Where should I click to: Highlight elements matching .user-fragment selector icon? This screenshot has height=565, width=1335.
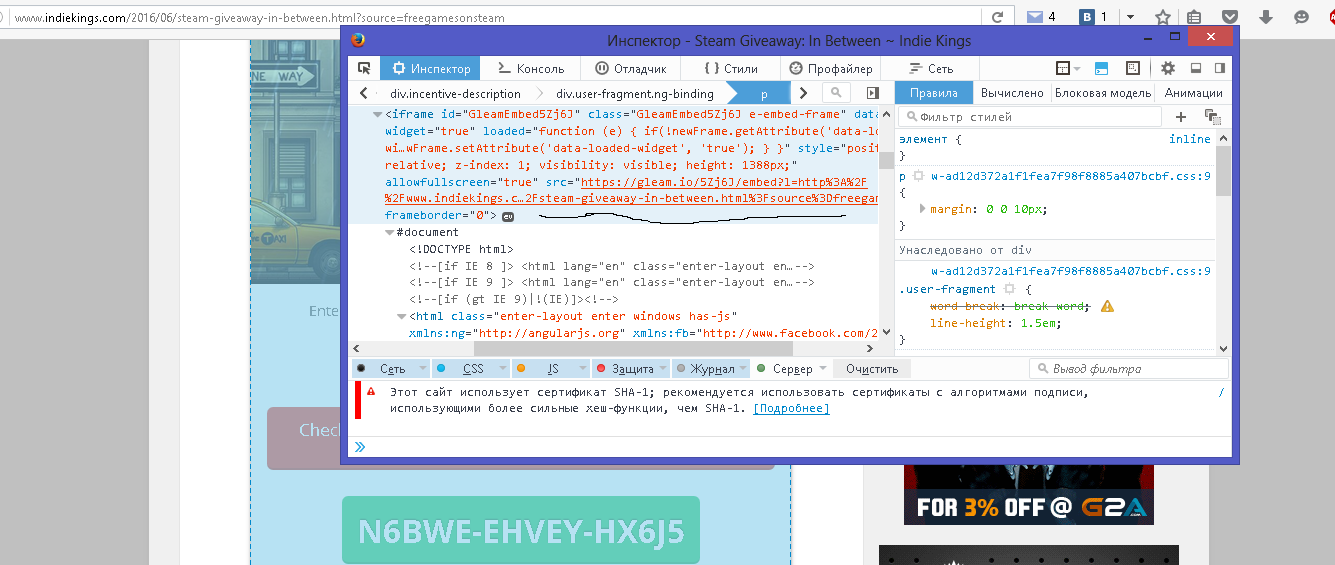[1009, 289]
